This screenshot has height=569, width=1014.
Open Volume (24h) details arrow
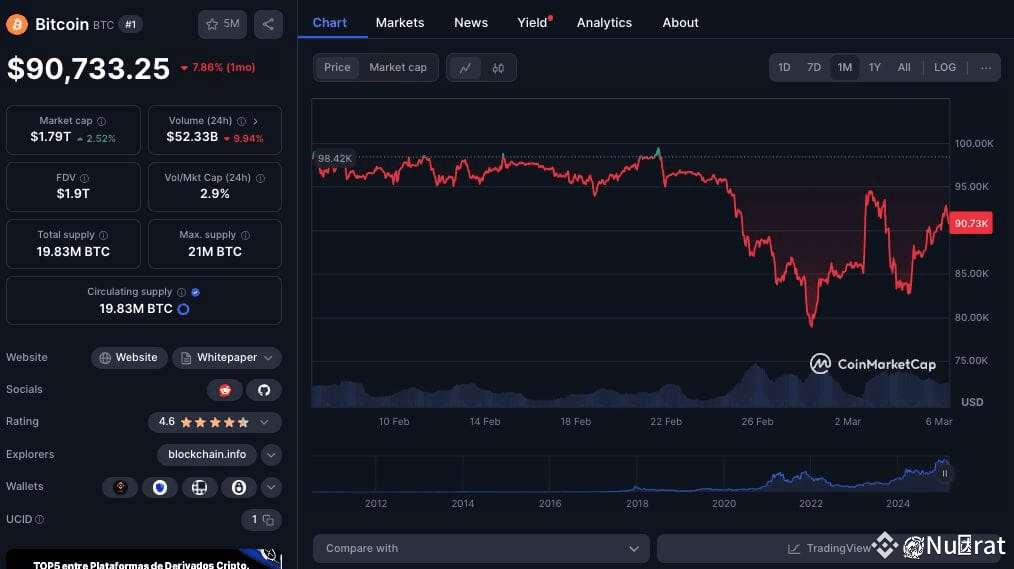point(255,121)
